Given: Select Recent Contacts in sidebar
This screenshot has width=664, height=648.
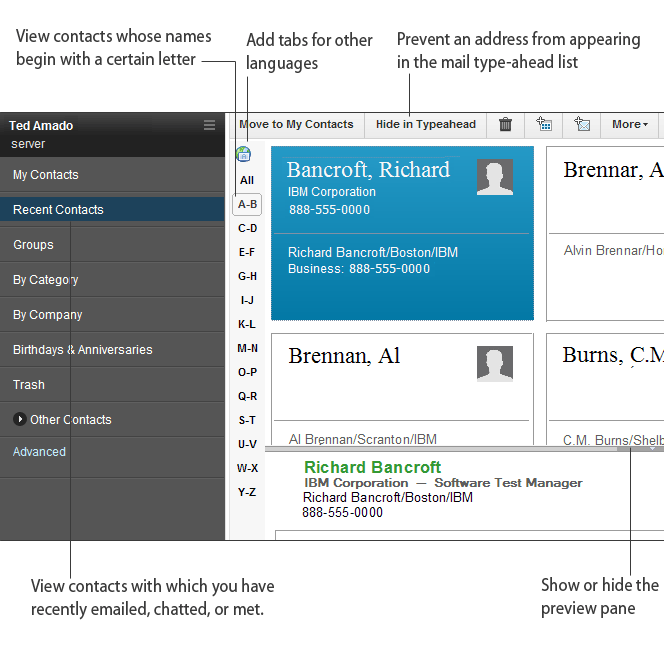Looking at the screenshot, I should [x=112, y=209].
